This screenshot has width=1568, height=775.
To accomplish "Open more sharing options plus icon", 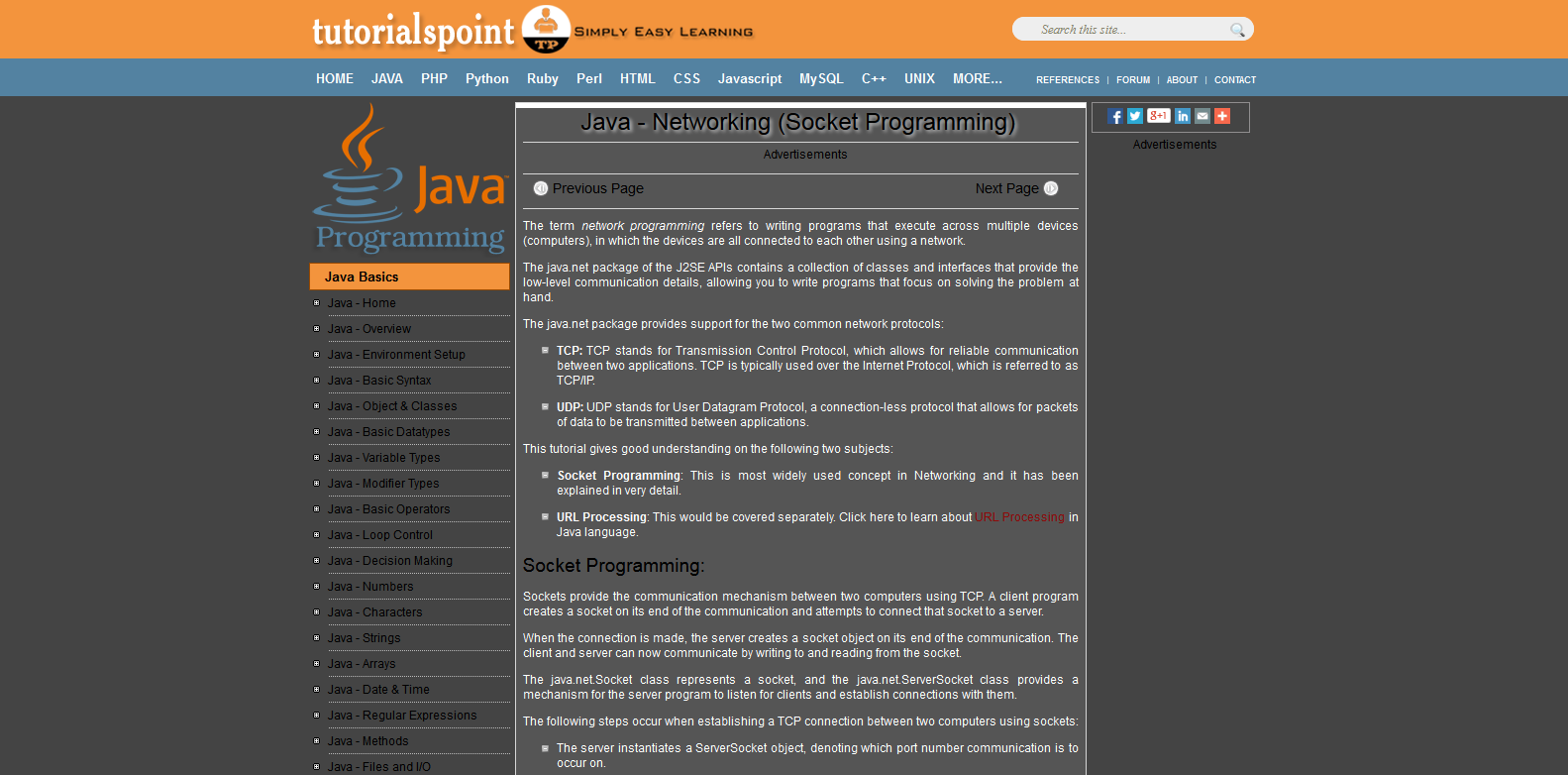I will click(x=1222, y=116).
